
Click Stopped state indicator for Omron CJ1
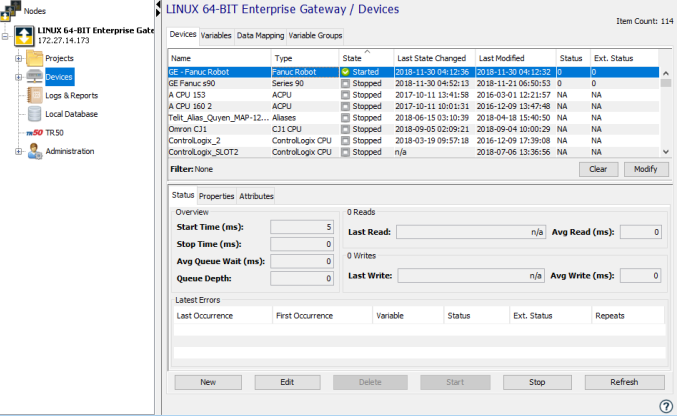(345, 129)
